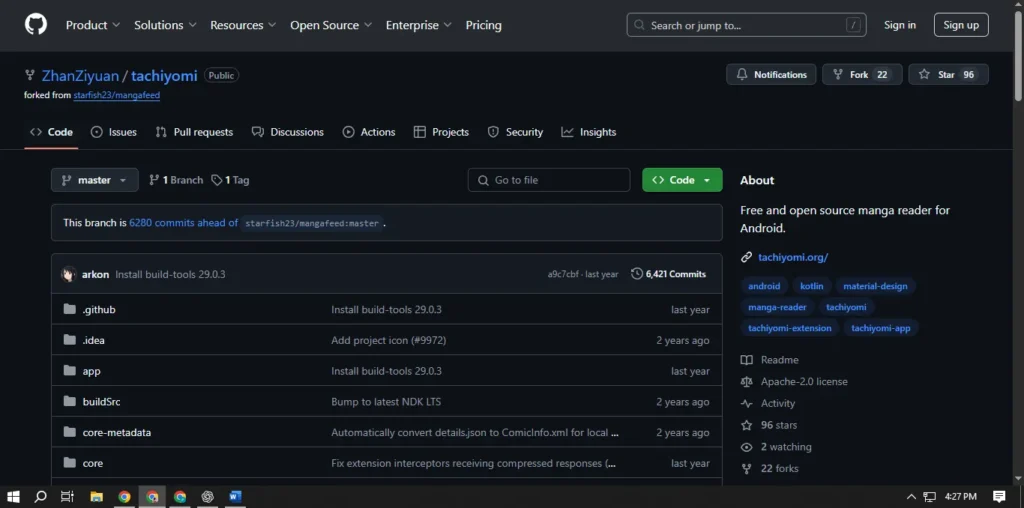Expand the green Code dropdown button
The image size is (1024, 508).
682,180
